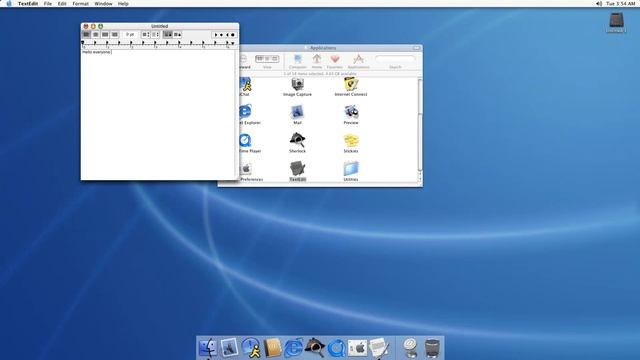
Task: Open Finder from the Dock
Action: pos(208,348)
